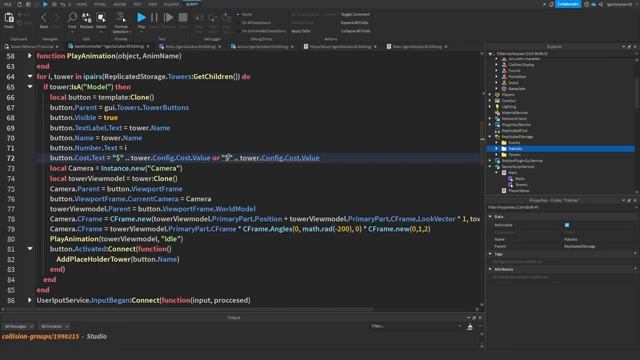Open the All Messages output dropdown
Screen dimensions: 640x360
[18, 327]
